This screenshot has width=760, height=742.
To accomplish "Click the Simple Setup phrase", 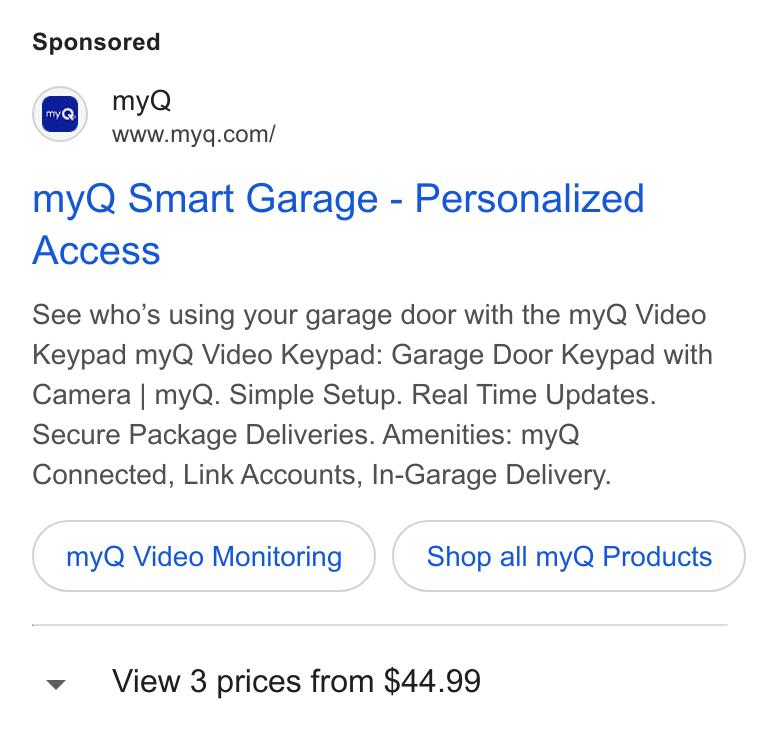I will tap(316, 395).
